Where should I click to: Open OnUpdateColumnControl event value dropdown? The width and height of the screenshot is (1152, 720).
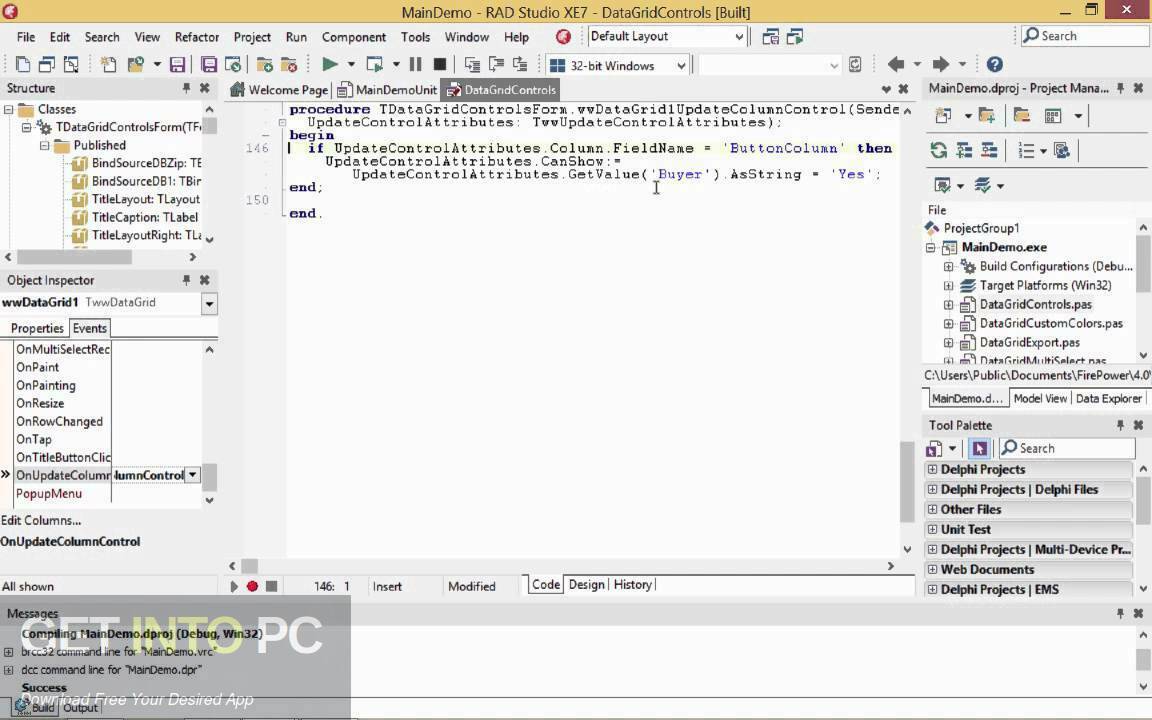click(192, 475)
